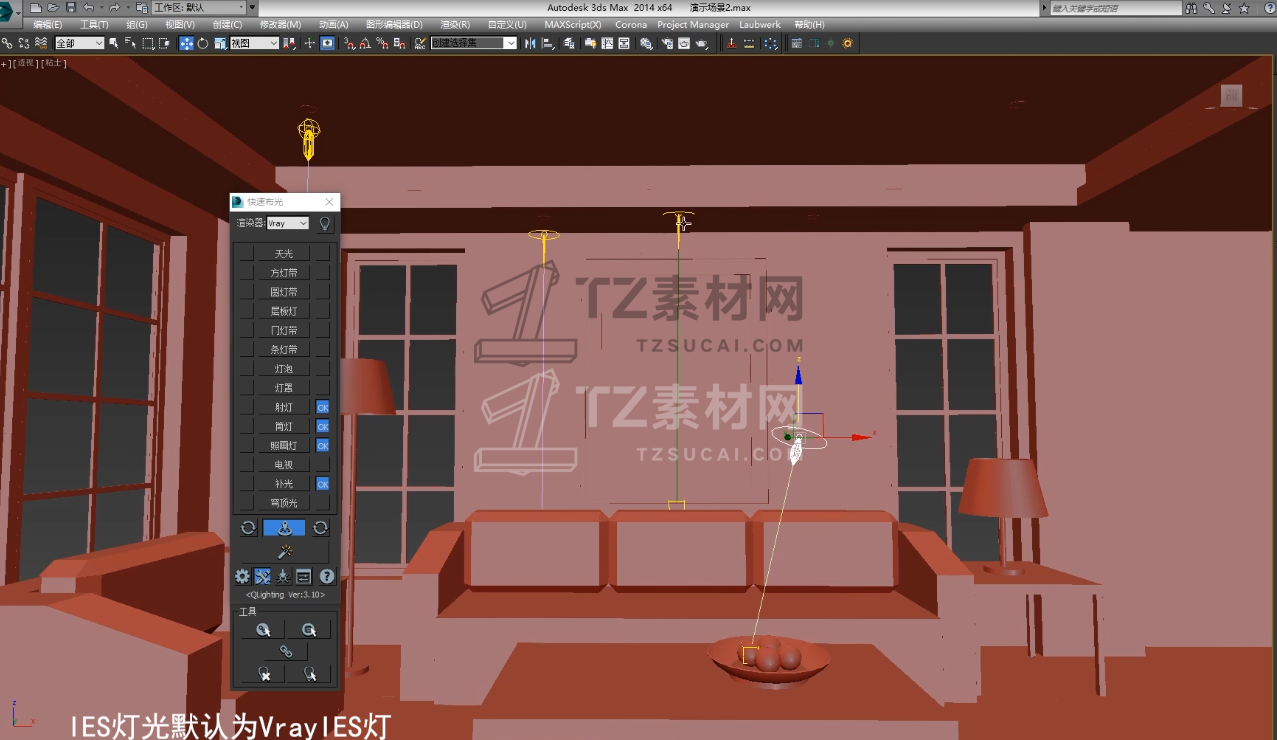The width and height of the screenshot is (1277, 740).
Task: Click the Redo arrow icon
Action: coord(114,8)
